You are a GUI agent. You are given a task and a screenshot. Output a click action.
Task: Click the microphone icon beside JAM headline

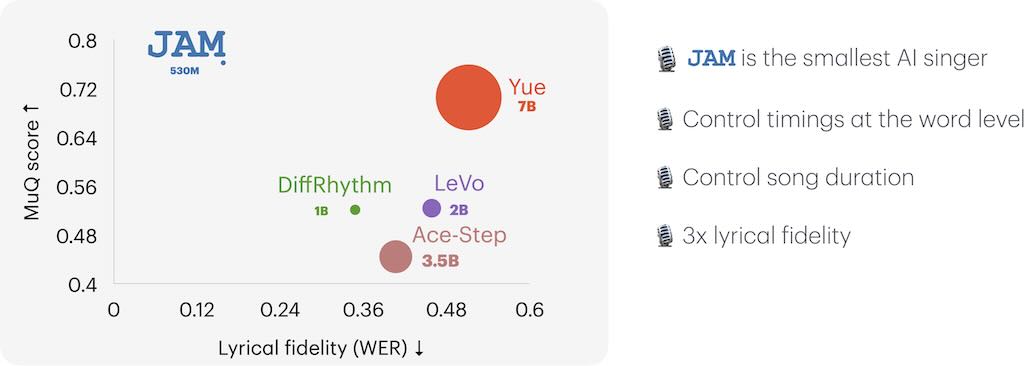click(665, 59)
